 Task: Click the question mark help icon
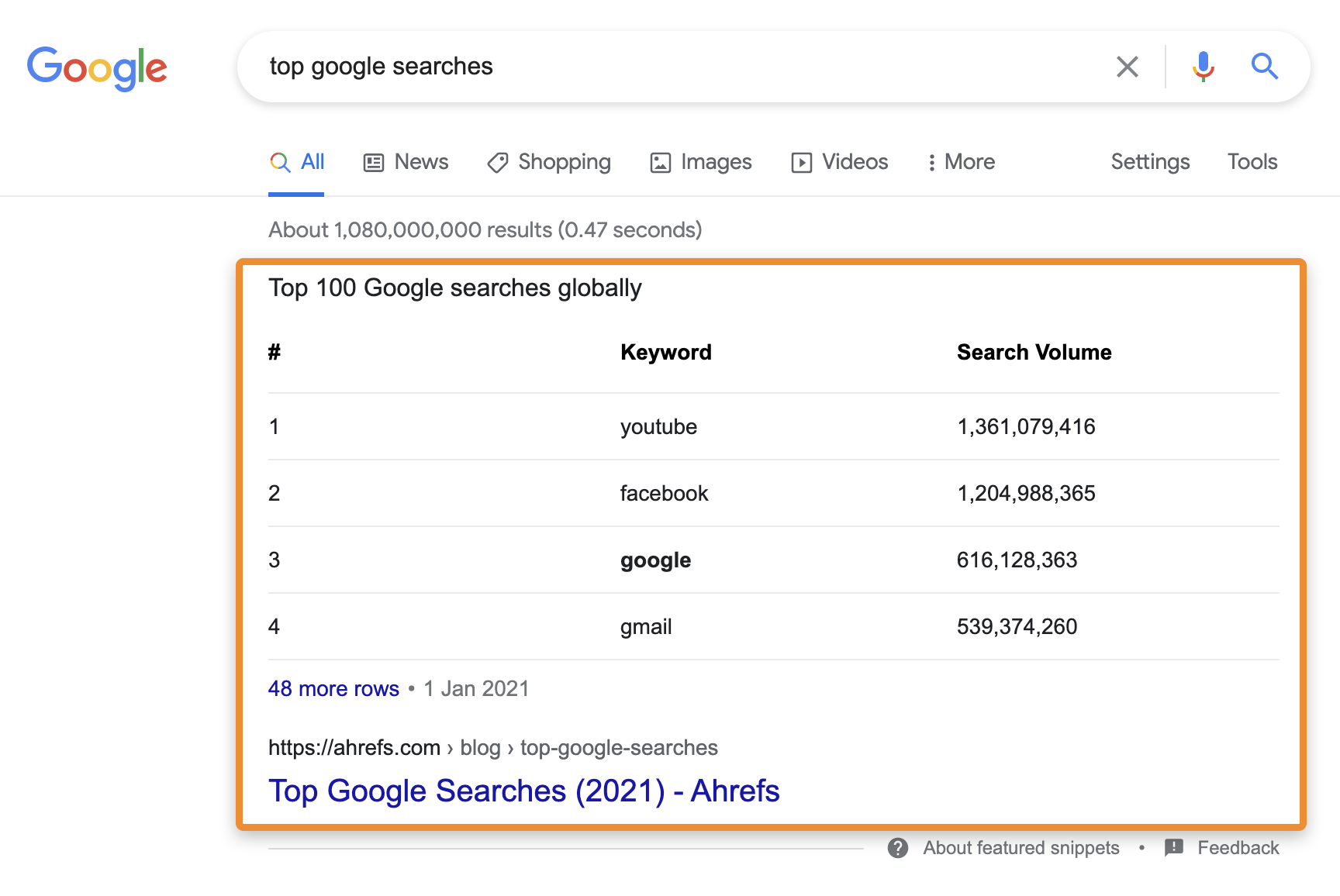click(x=898, y=848)
